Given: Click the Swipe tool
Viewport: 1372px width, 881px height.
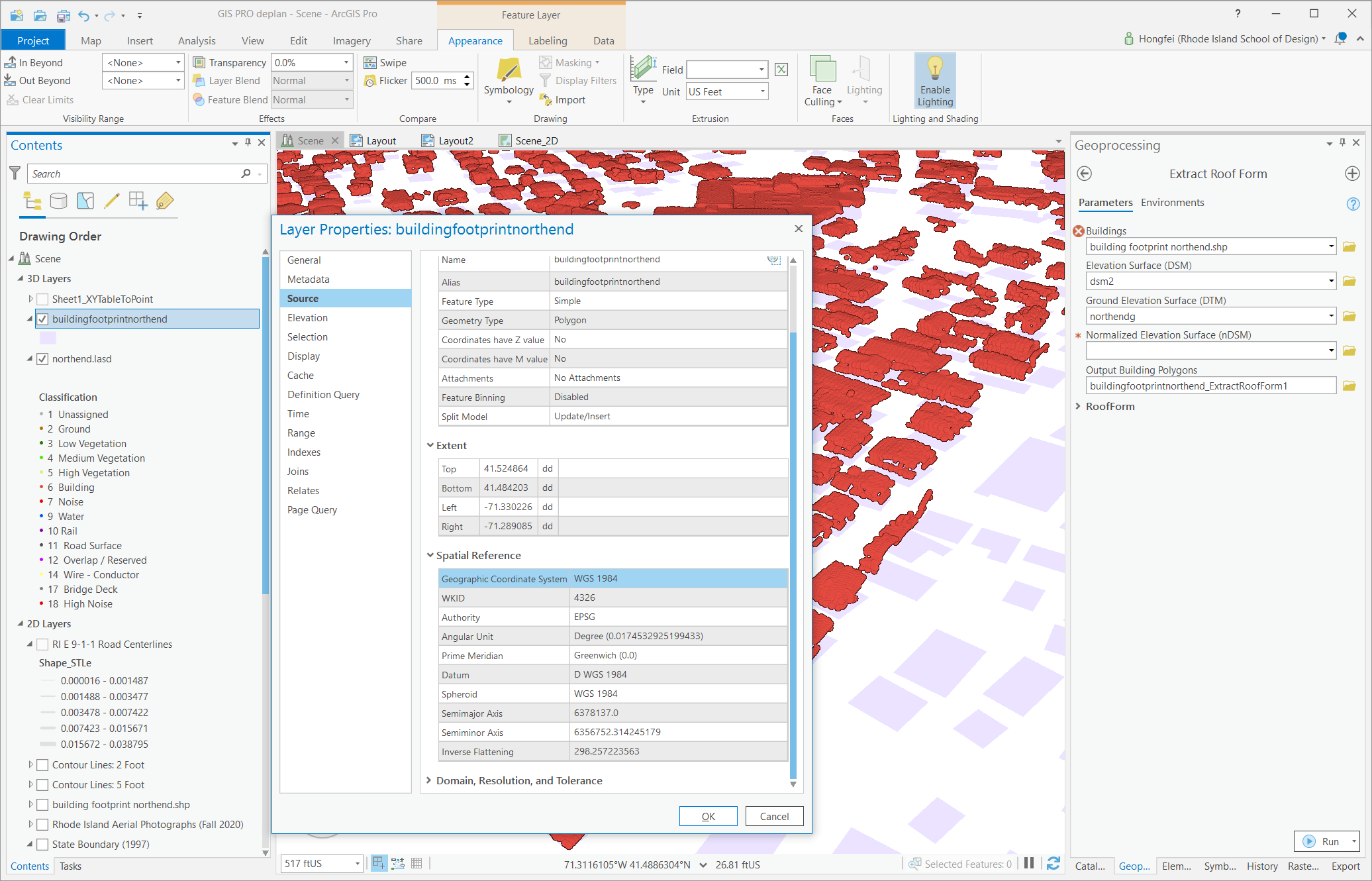Looking at the screenshot, I should tap(385, 62).
